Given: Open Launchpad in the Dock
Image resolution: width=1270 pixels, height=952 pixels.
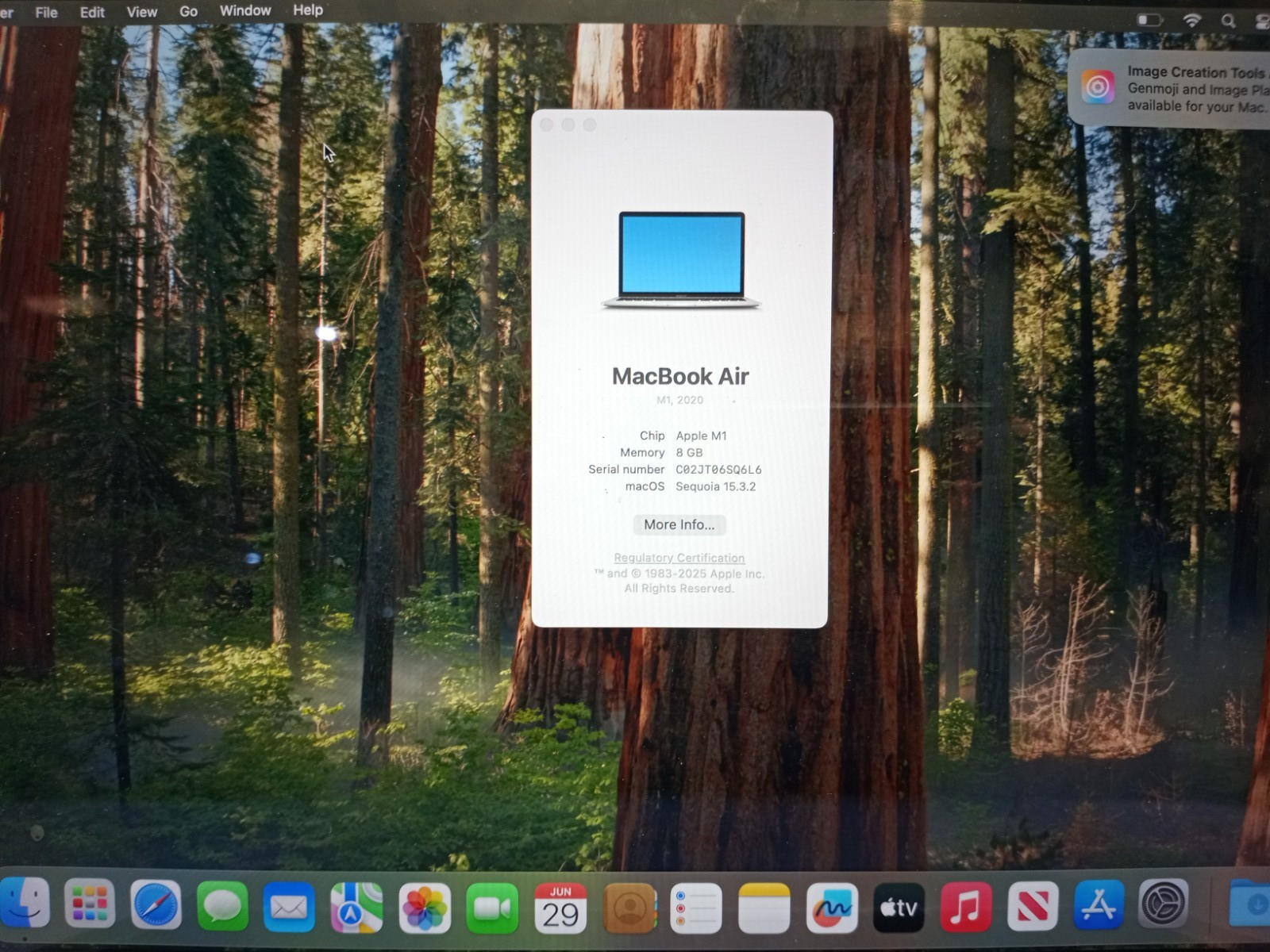Looking at the screenshot, I should tap(90, 904).
